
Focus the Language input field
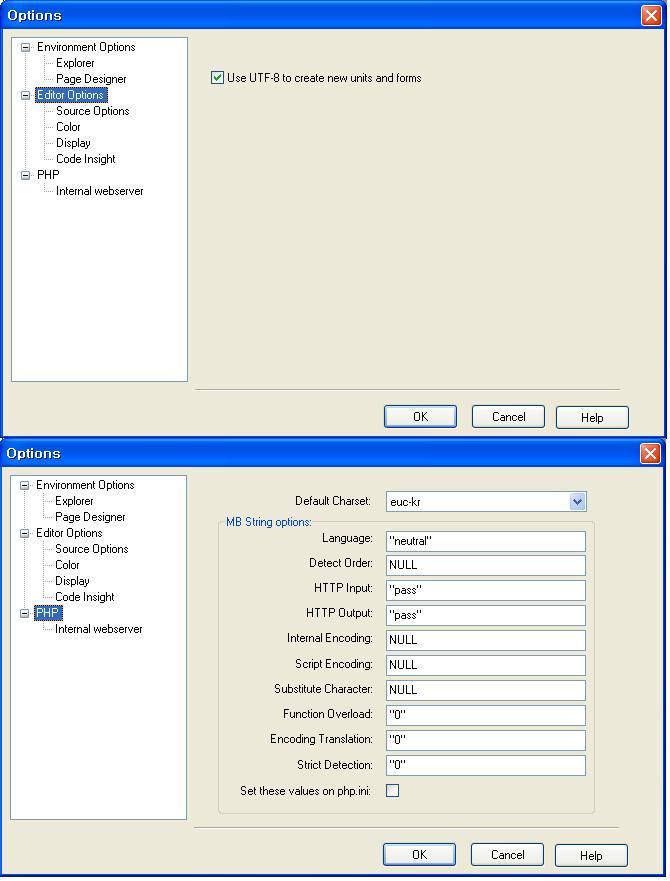click(486, 541)
